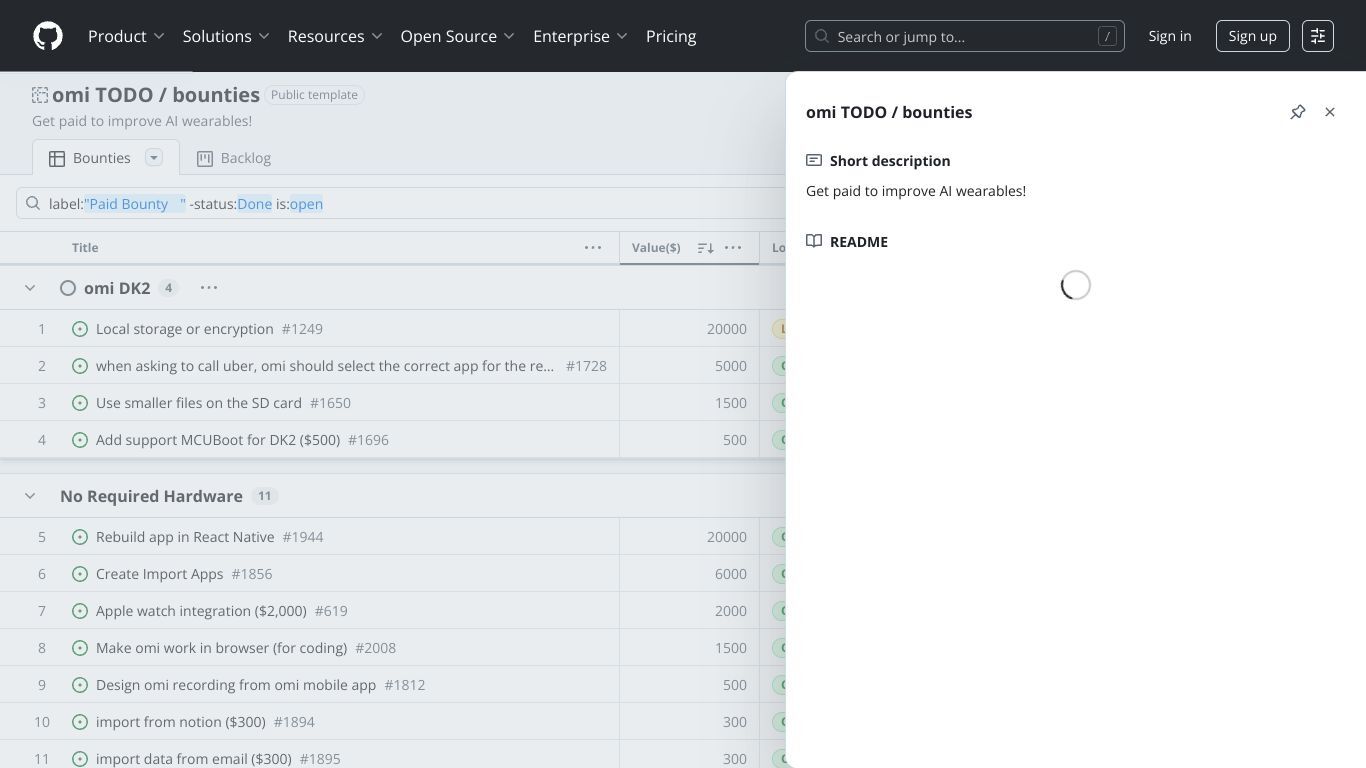Click the omi DK2 group status circle icon
The height and width of the screenshot is (768, 1366).
click(68, 288)
